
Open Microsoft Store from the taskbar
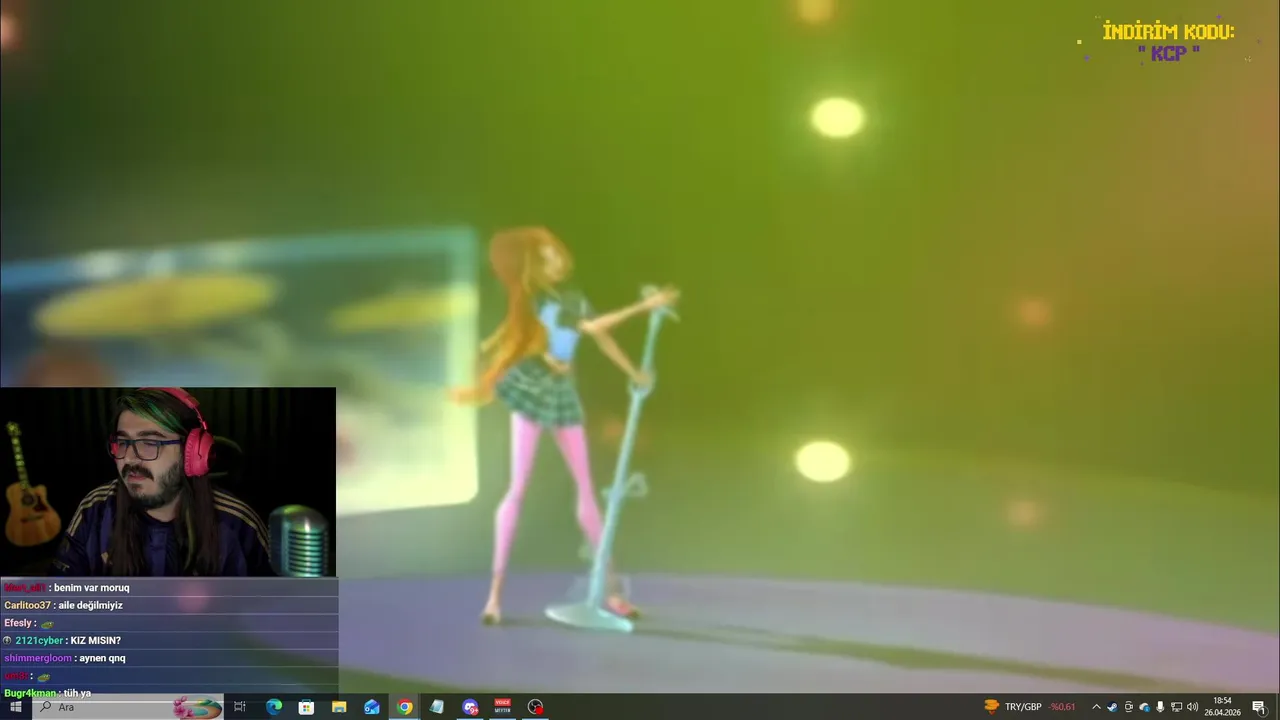(x=307, y=707)
